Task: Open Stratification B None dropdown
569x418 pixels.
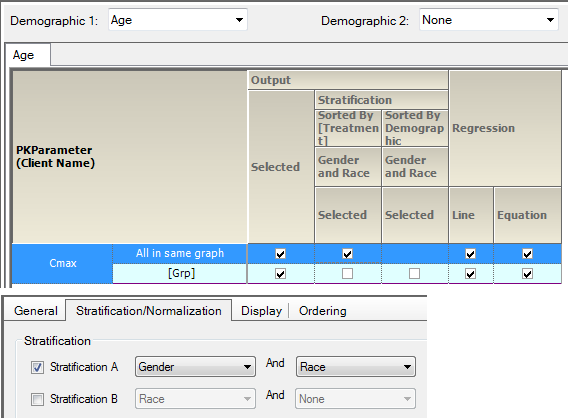Action: 356,399
